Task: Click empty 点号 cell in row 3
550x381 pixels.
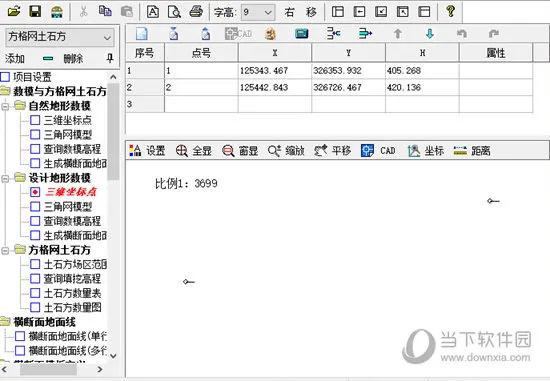Action: (x=201, y=104)
